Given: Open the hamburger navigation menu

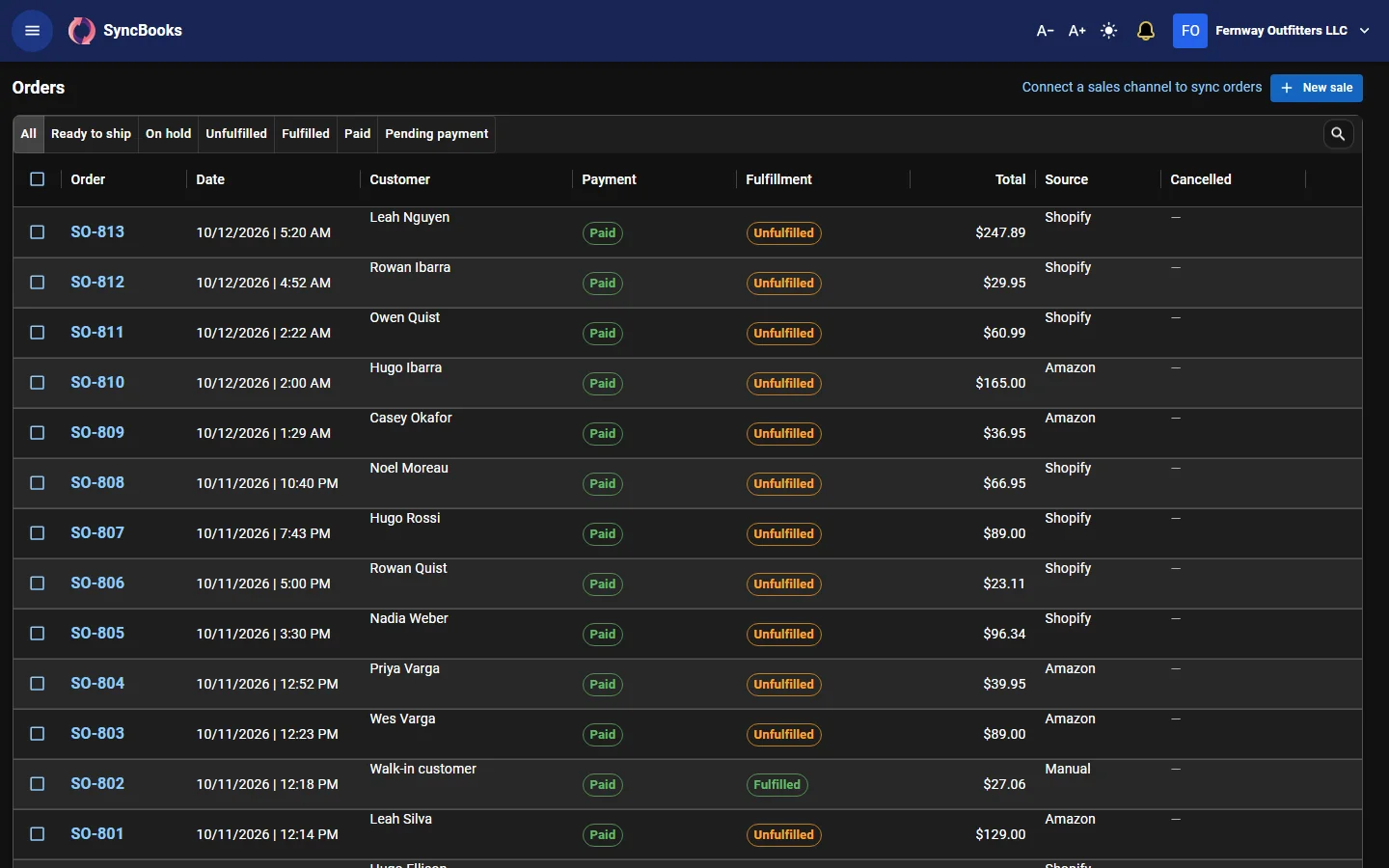Looking at the screenshot, I should click(32, 31).
